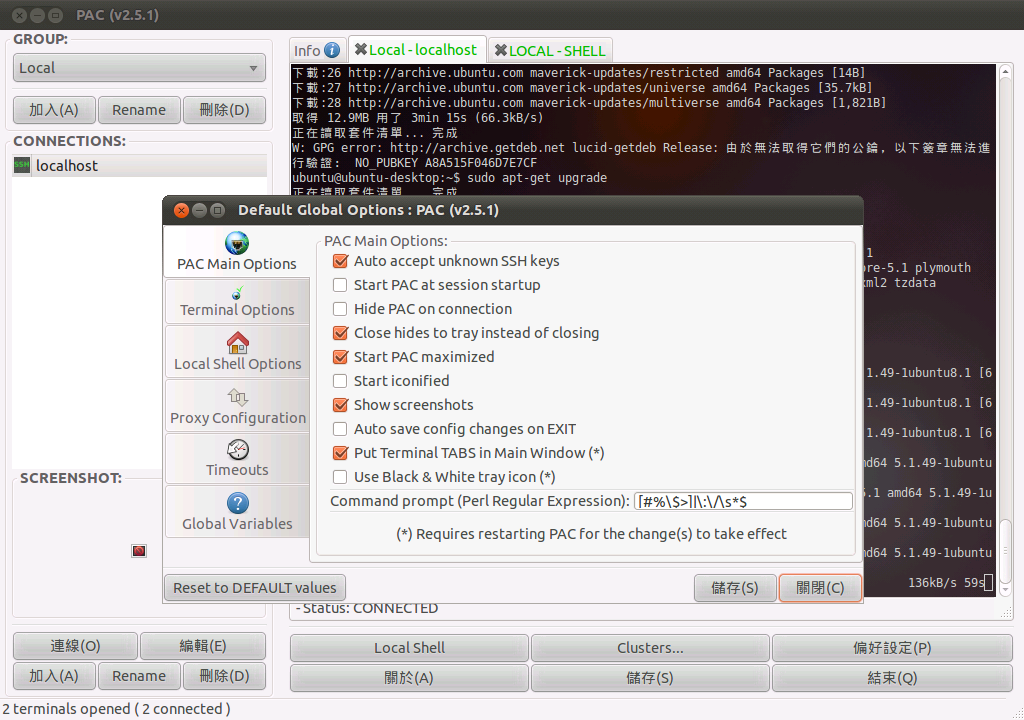Enable Start iconified option
This screenshot has width=1024, height=720.
(x=340, y=381)
